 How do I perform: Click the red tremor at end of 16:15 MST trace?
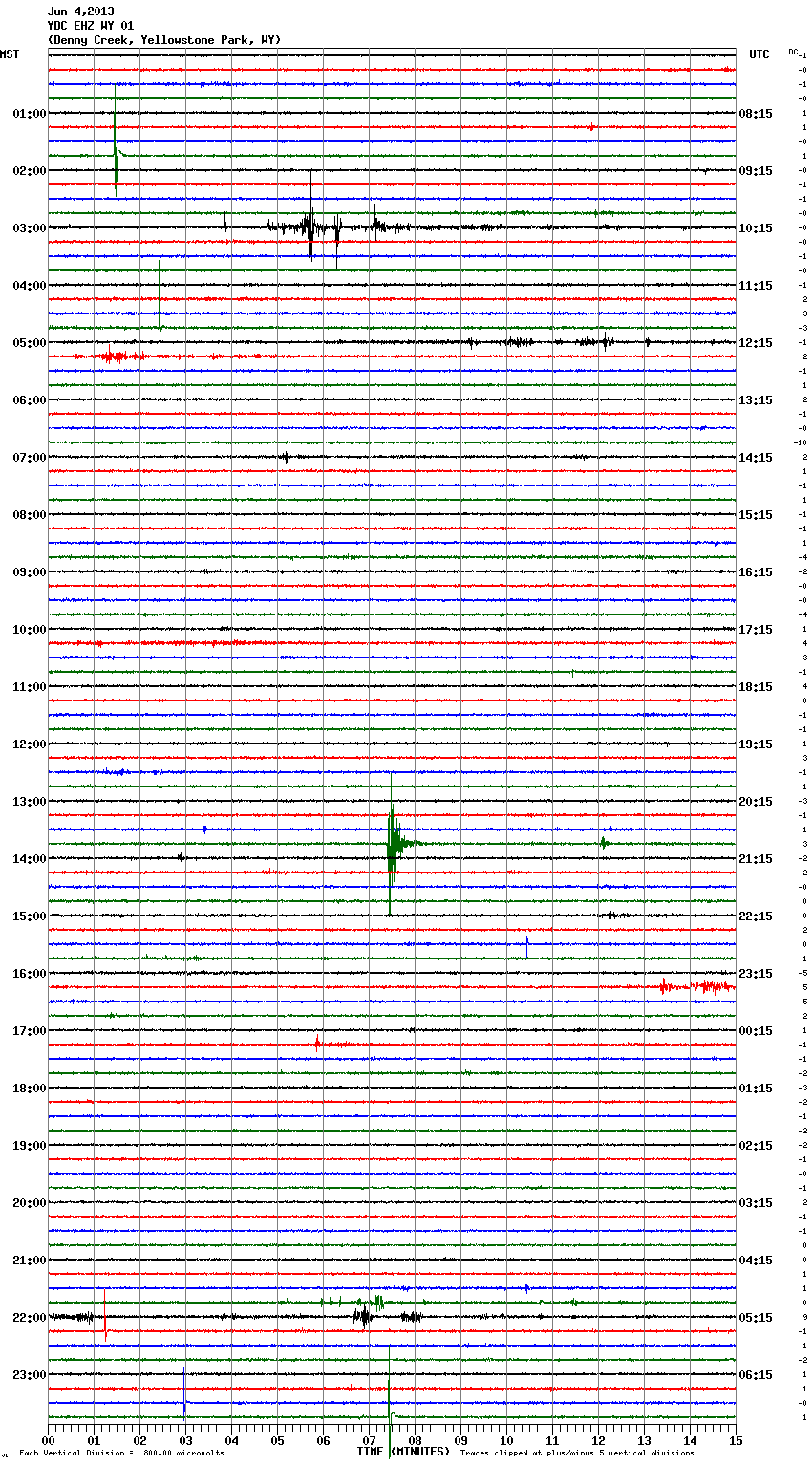(x=697, y=987)
